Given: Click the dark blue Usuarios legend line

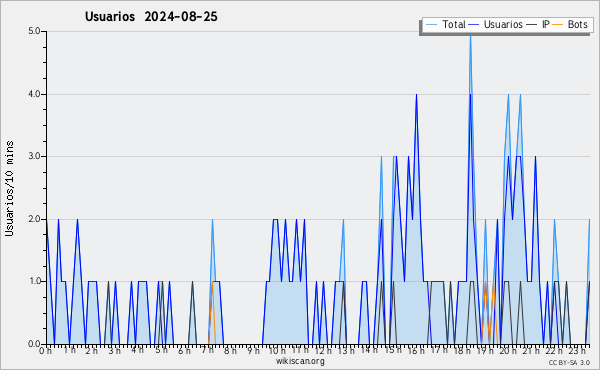Looking at the screenshot, I should tap(474, 25).
